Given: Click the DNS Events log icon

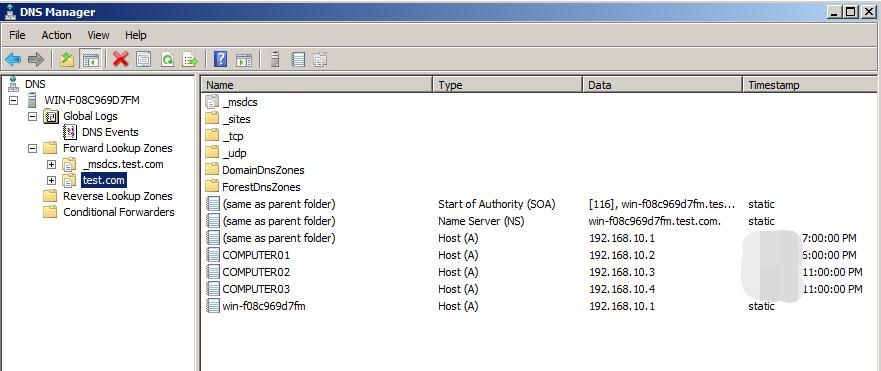Looking at the screenshot, I should pos(70,132).
